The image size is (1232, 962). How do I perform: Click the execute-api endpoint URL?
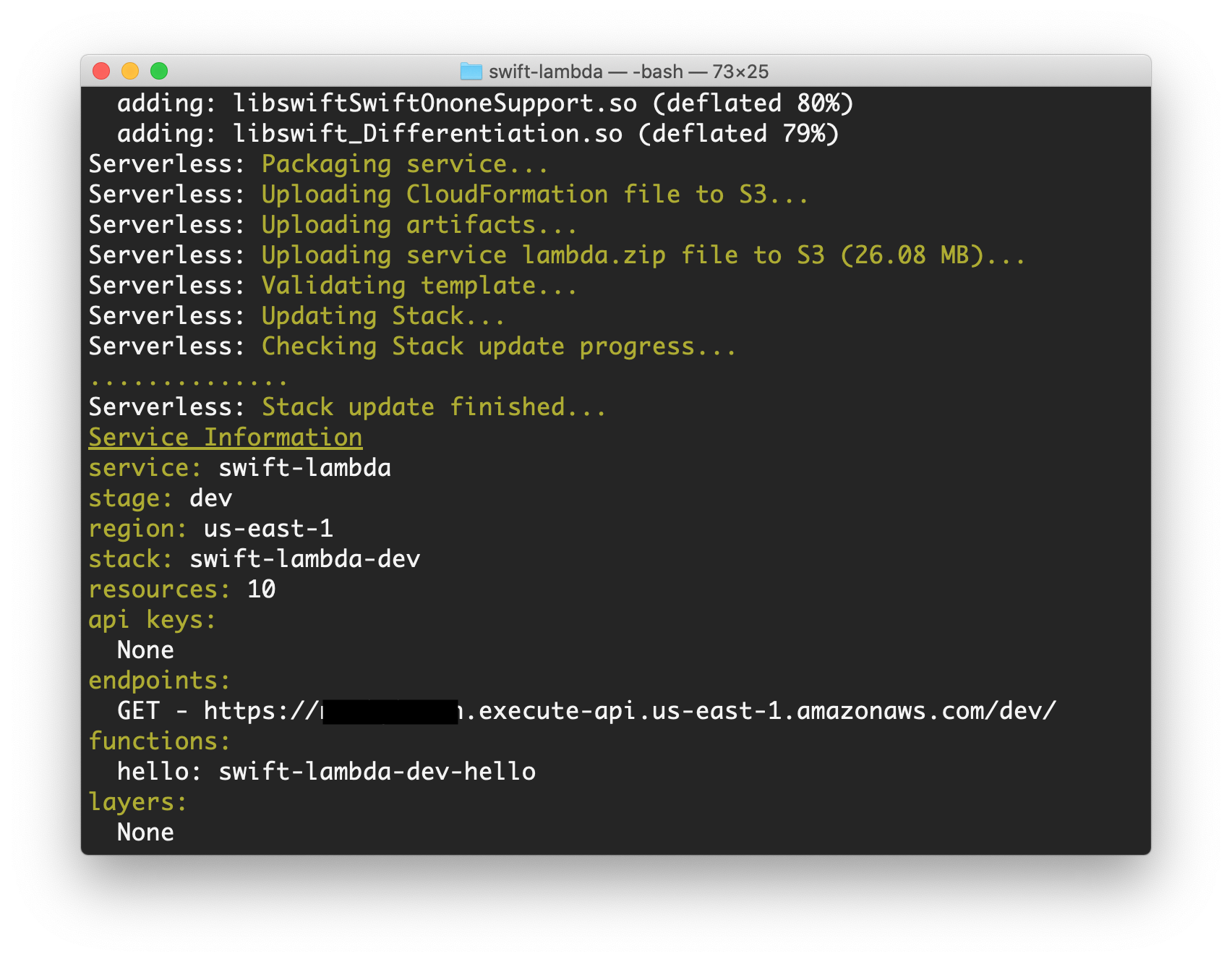click(x=630, y=711)
